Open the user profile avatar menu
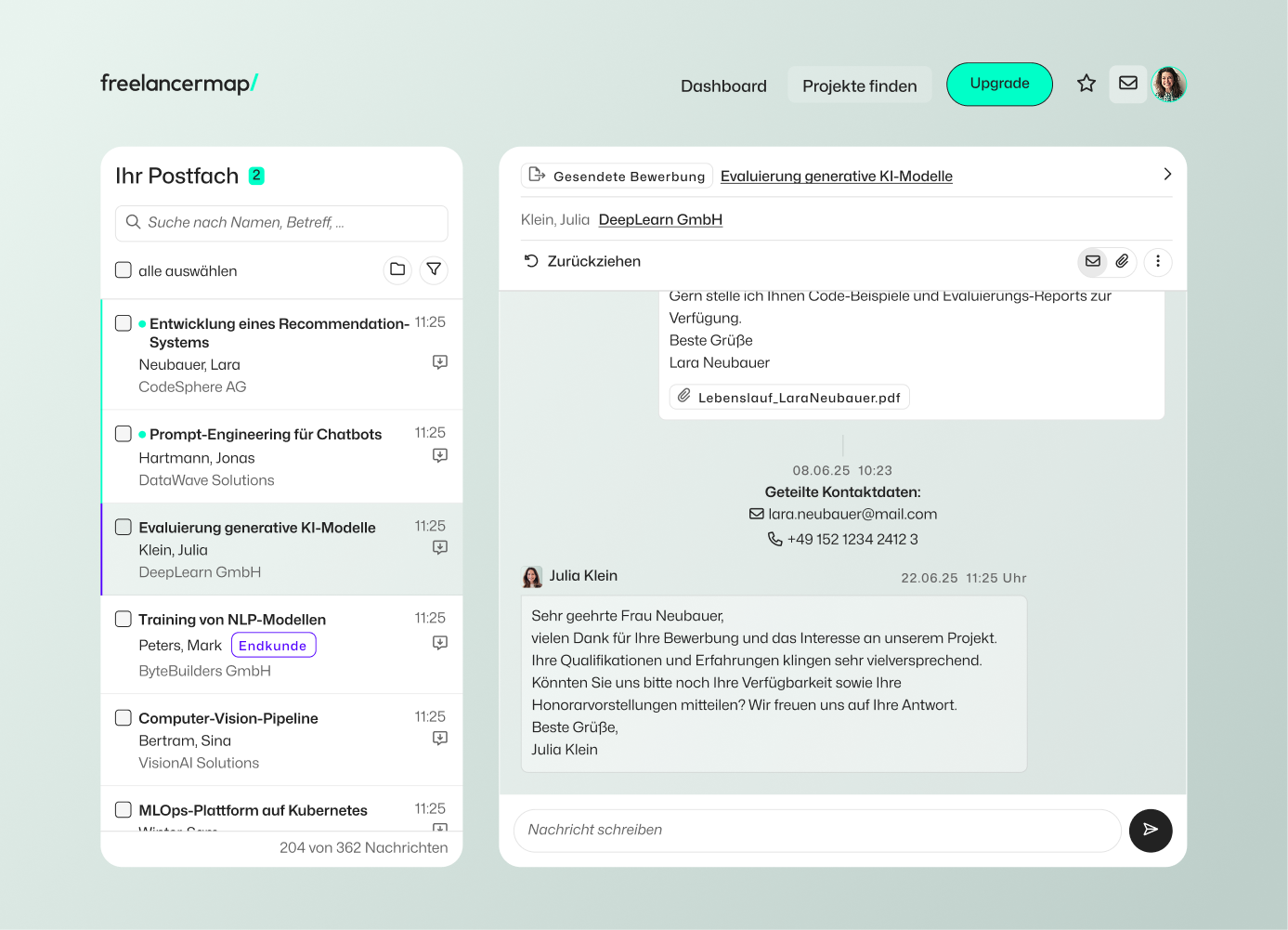 click(x=1169, y=84)
